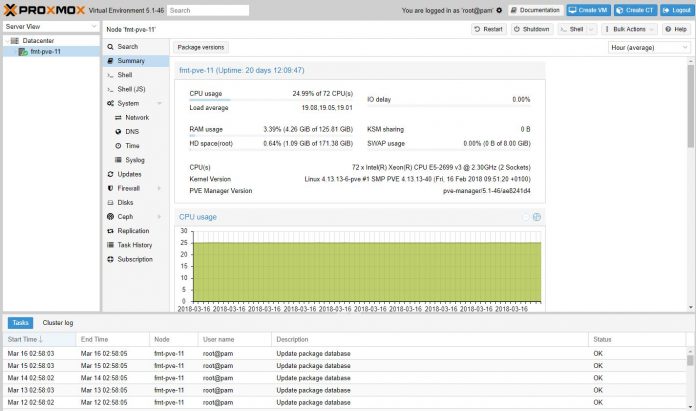This screenshot has height=411, width=696.
Task: Open the Bulk Actions dropdown
Action: pyautogui.click(x=629, y=29)
